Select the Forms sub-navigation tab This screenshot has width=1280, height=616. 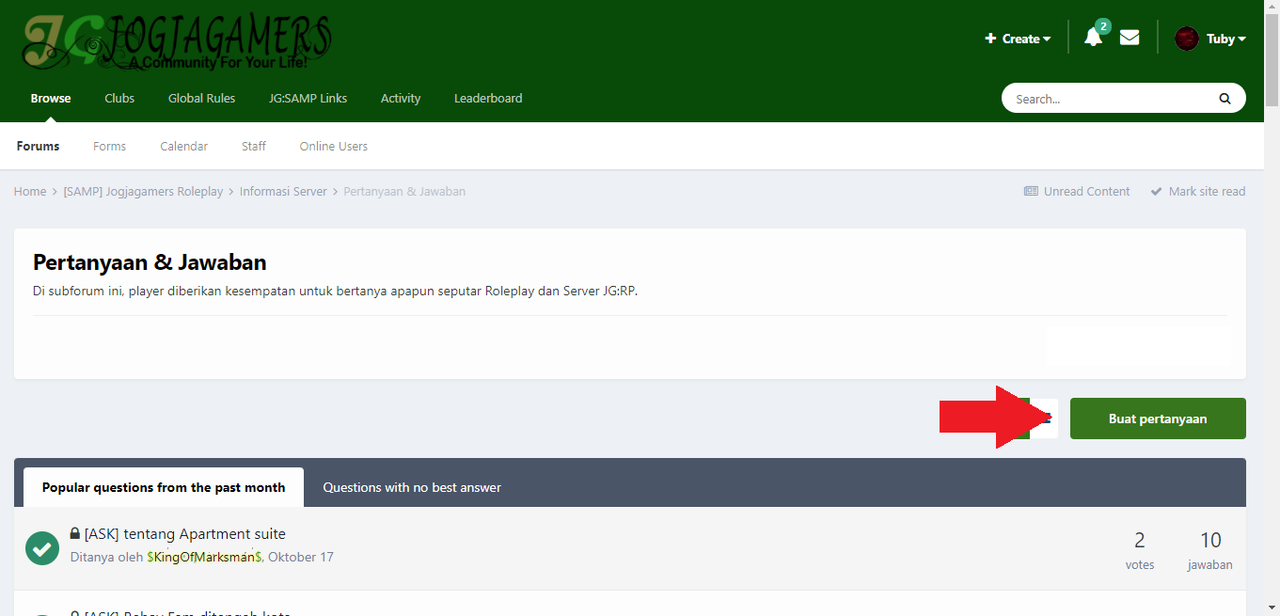coord(109,146)
